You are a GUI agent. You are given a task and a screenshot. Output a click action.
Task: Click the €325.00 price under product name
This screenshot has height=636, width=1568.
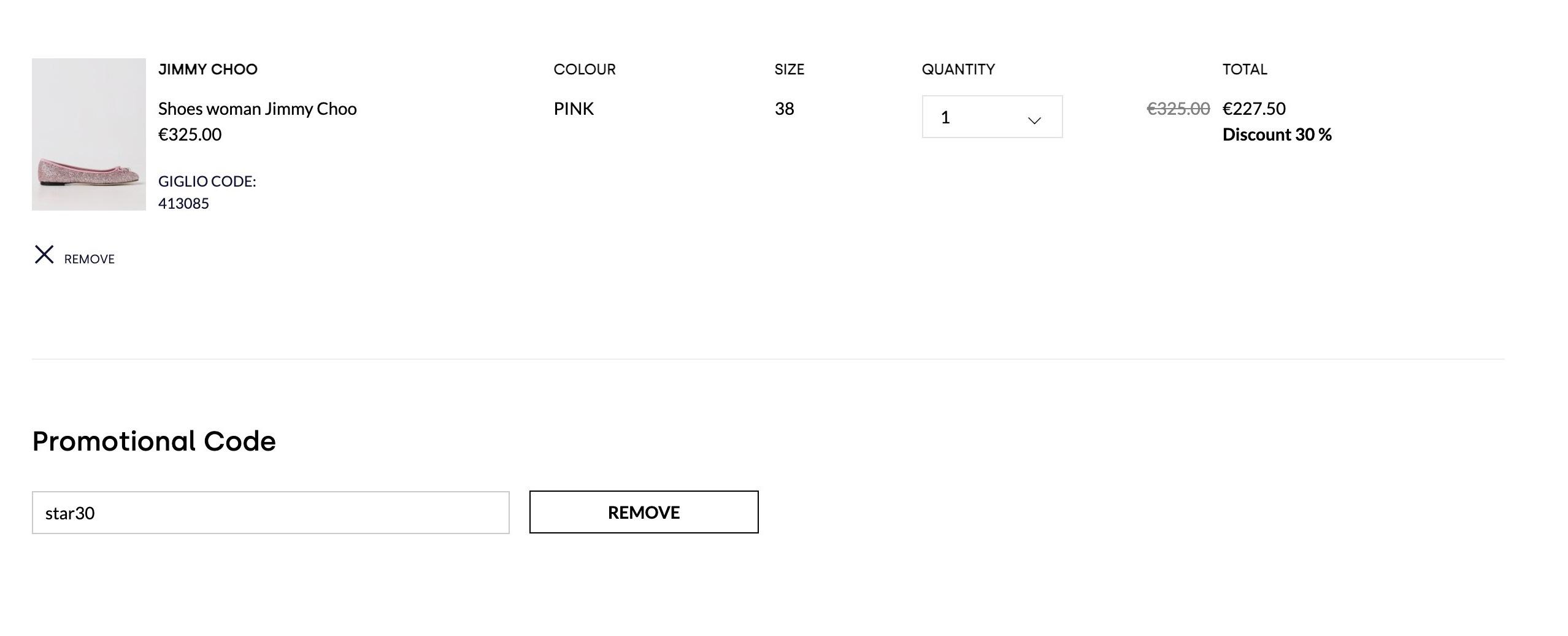coord(190,134)
